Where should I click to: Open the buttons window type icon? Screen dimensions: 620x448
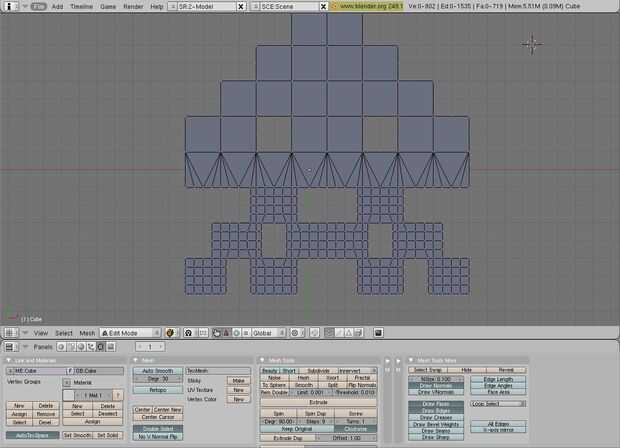coord(9,347)
